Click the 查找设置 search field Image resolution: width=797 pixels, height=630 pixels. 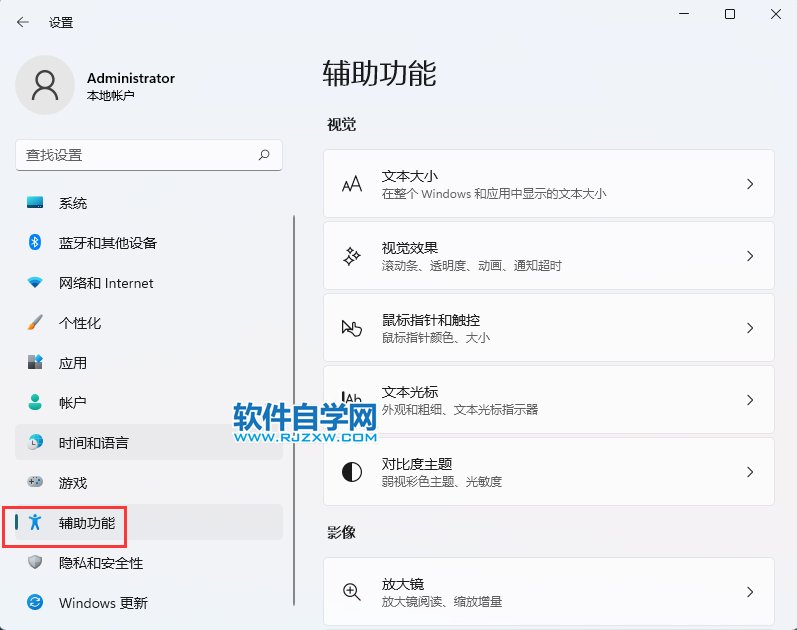(135, 155)
